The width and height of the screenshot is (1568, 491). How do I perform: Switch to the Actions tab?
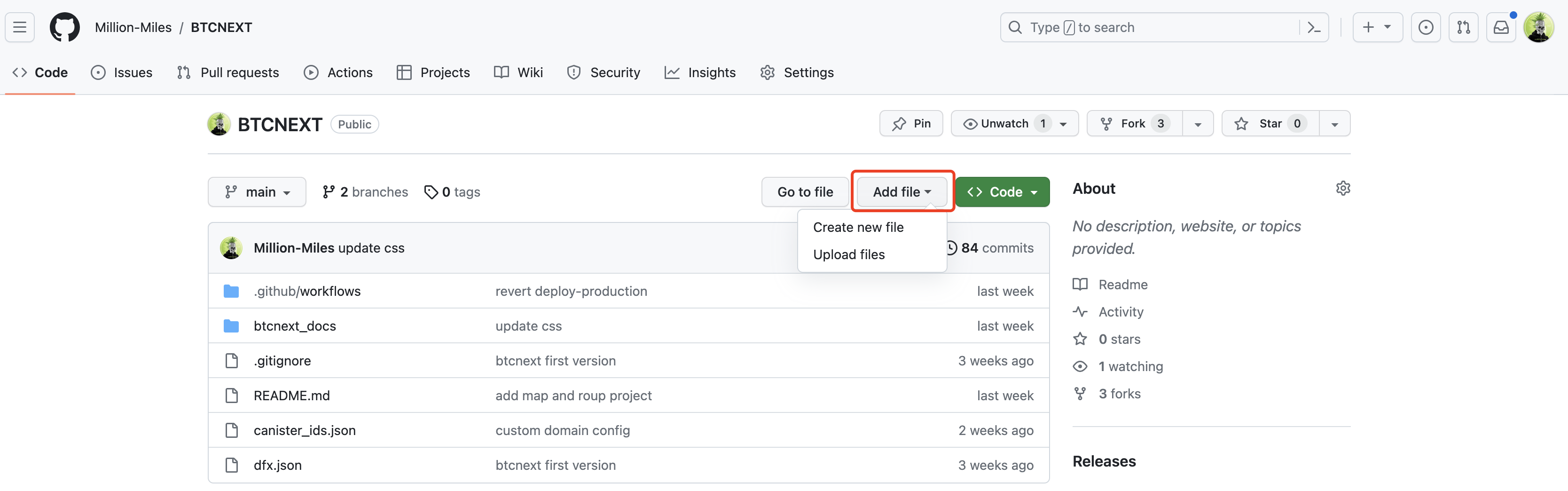pos(338,72)
